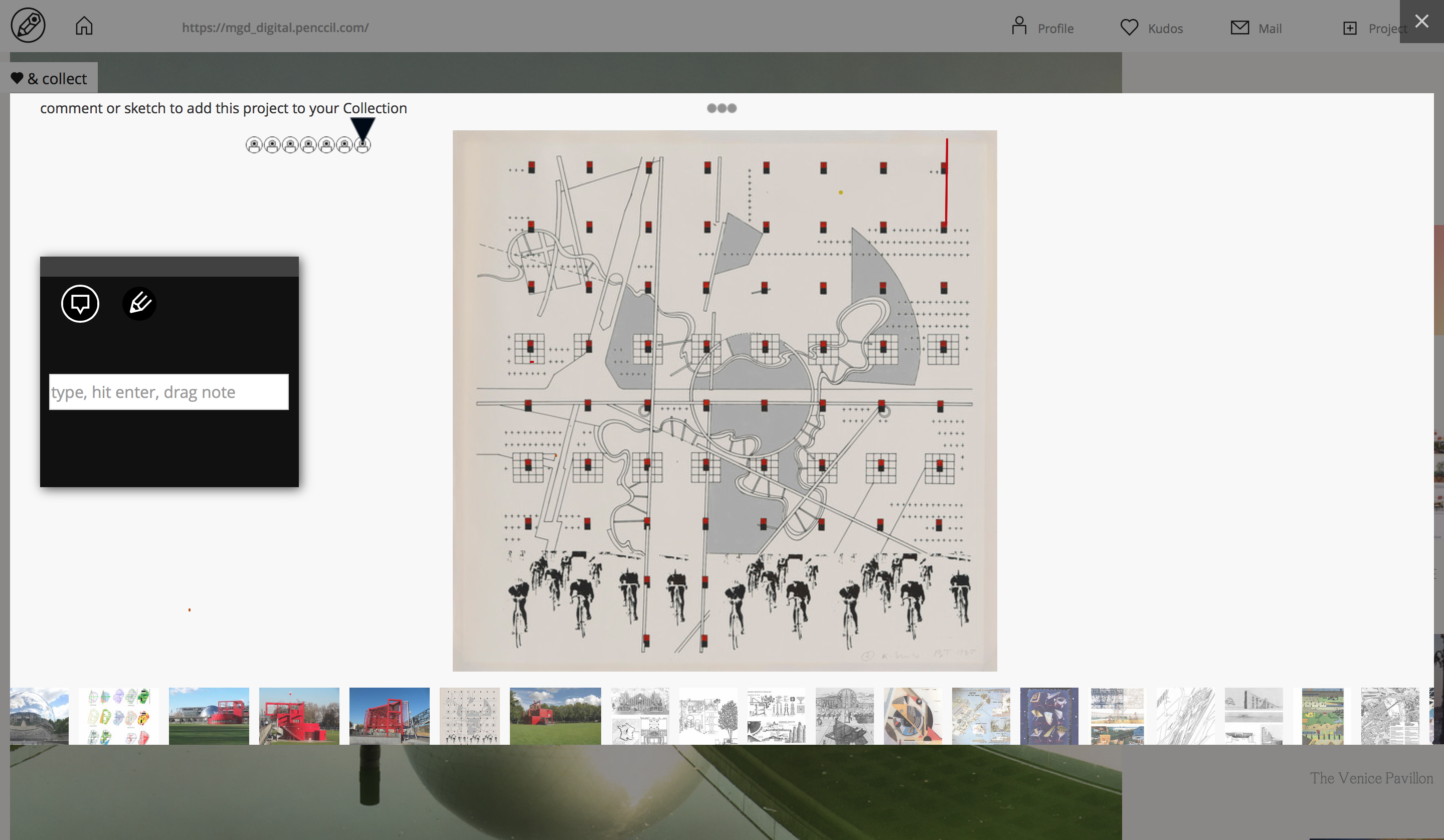The image size is (1444, 840).
Task: Open the wheel and garden perspective thumbnail
Action: click(x=845, y=716)
